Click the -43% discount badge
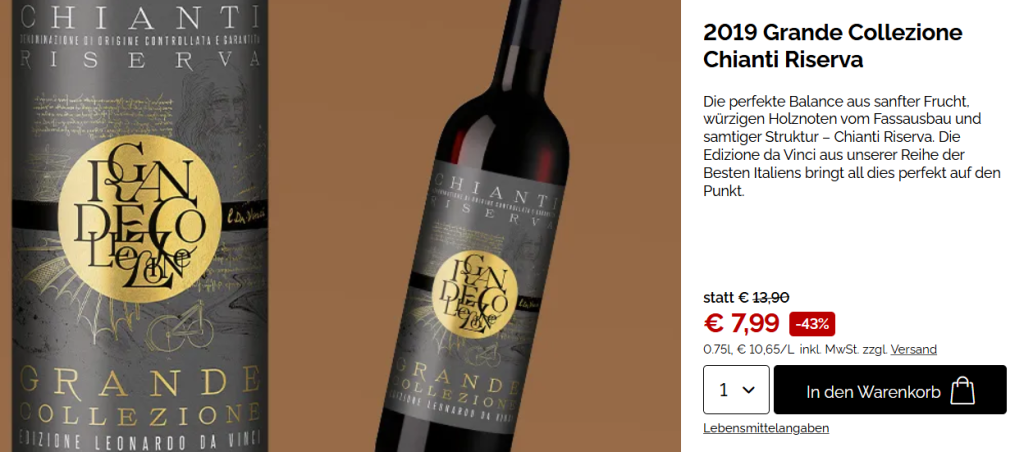 812,324
